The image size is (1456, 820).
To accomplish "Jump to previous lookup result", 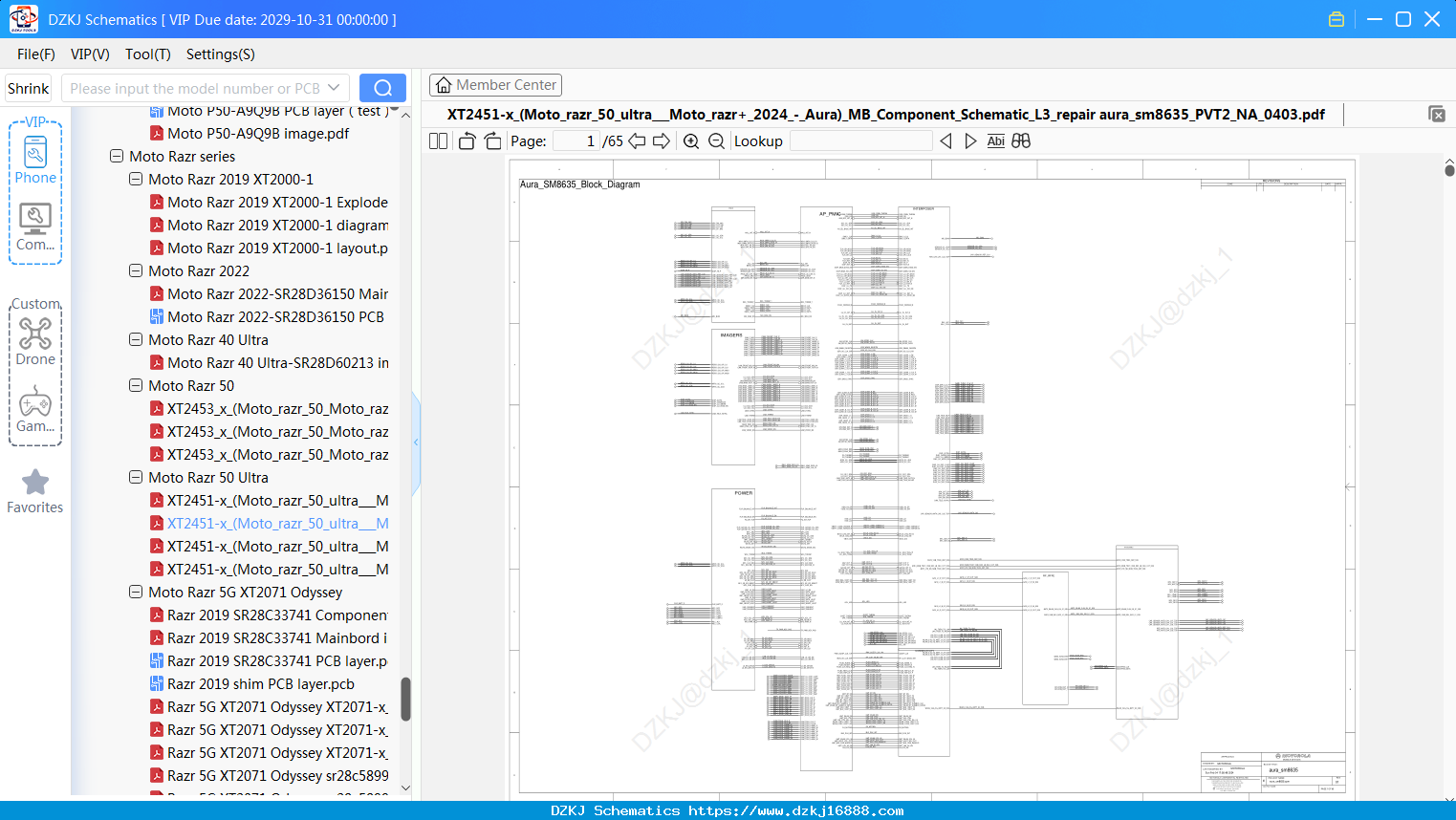I will pyautogui.click(x=945, y=141).
